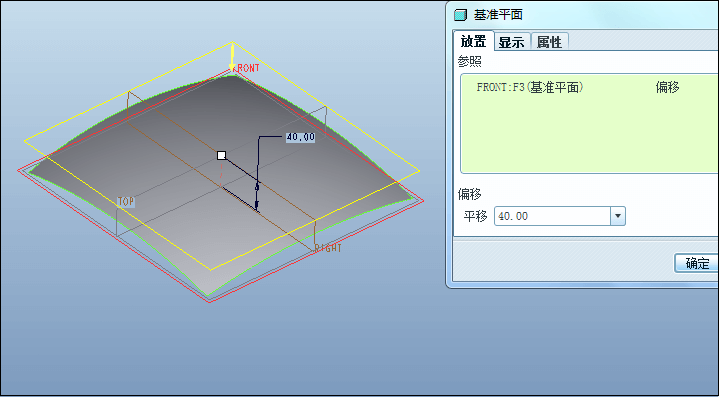Select the TOP datum plane label
Image resolution: width=719 pixels, height=397 pixels.
pos(126,201)
